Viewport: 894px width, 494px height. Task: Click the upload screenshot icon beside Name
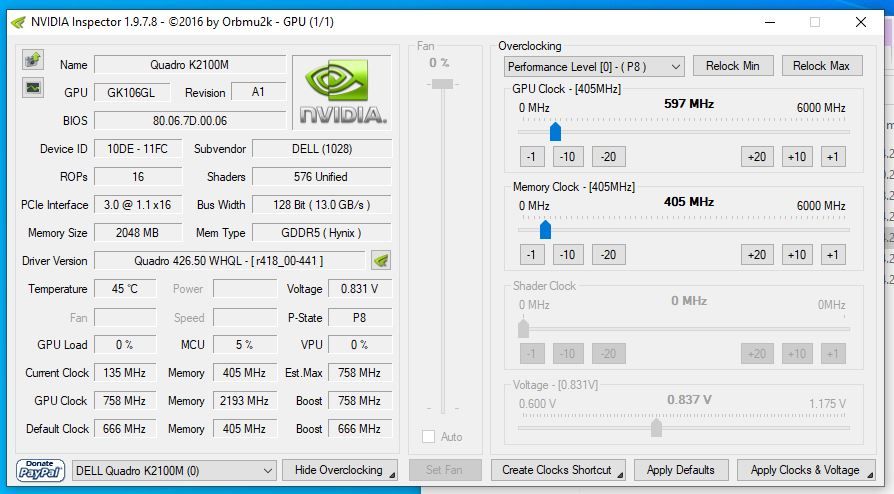[x=33, y=59]
